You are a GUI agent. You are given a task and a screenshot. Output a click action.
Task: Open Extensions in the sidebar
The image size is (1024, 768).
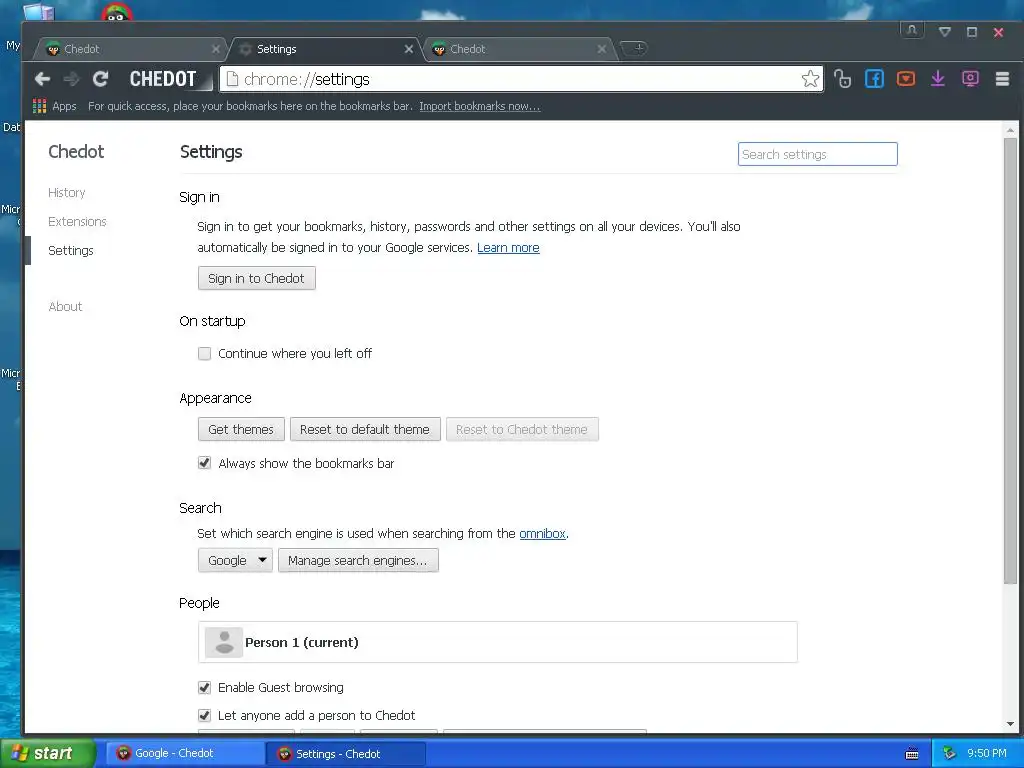tap(77, 221)
